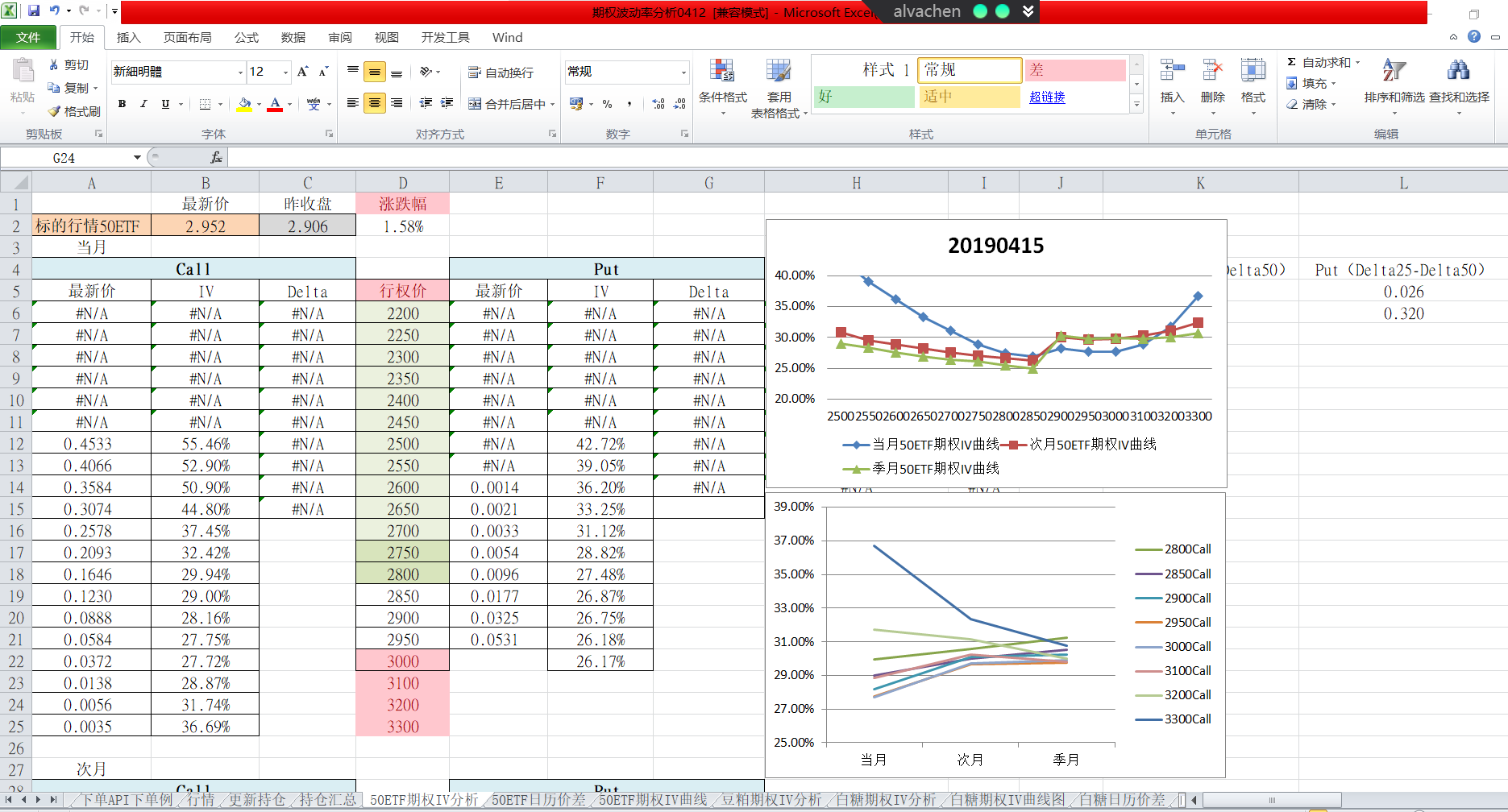Open Find and Select (查找和选择) binoculars
This screenshot has width=1508, height=812.
(x=1458, y=71)
